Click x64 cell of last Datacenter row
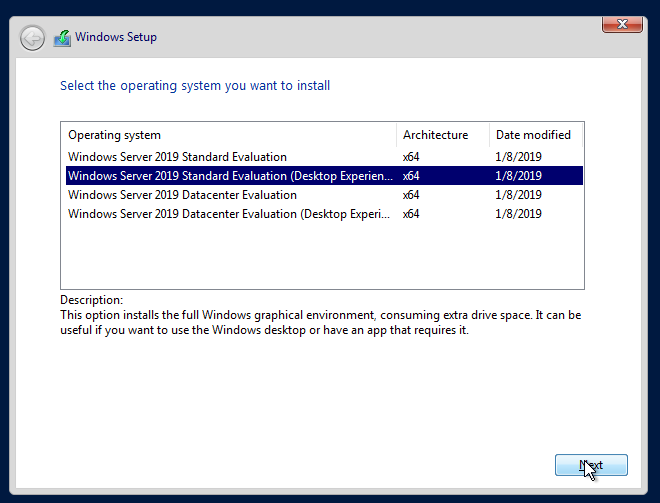Viewport: 660px width, 503px height. (411, 213)
